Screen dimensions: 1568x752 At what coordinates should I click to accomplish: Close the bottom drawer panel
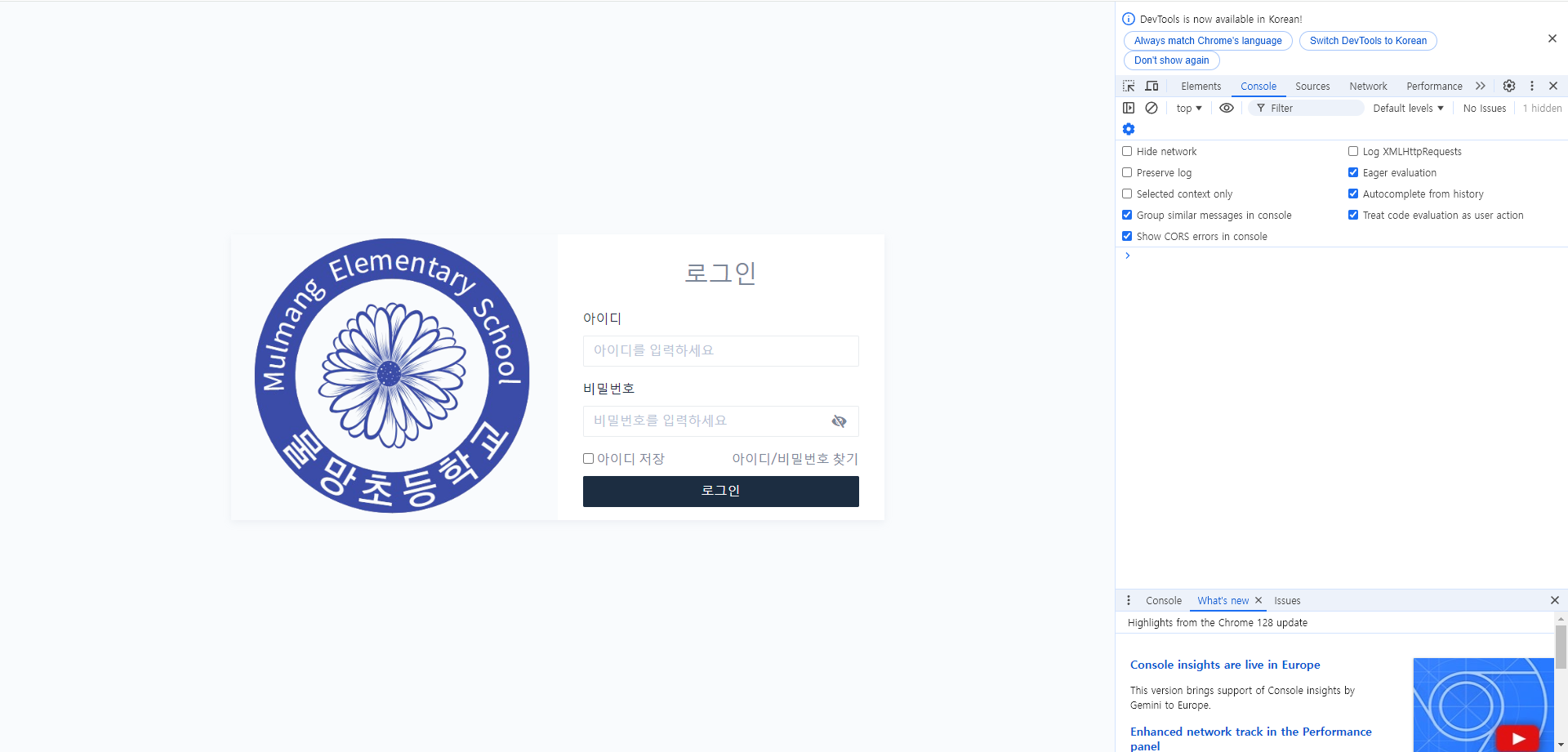click(1555, 600)
